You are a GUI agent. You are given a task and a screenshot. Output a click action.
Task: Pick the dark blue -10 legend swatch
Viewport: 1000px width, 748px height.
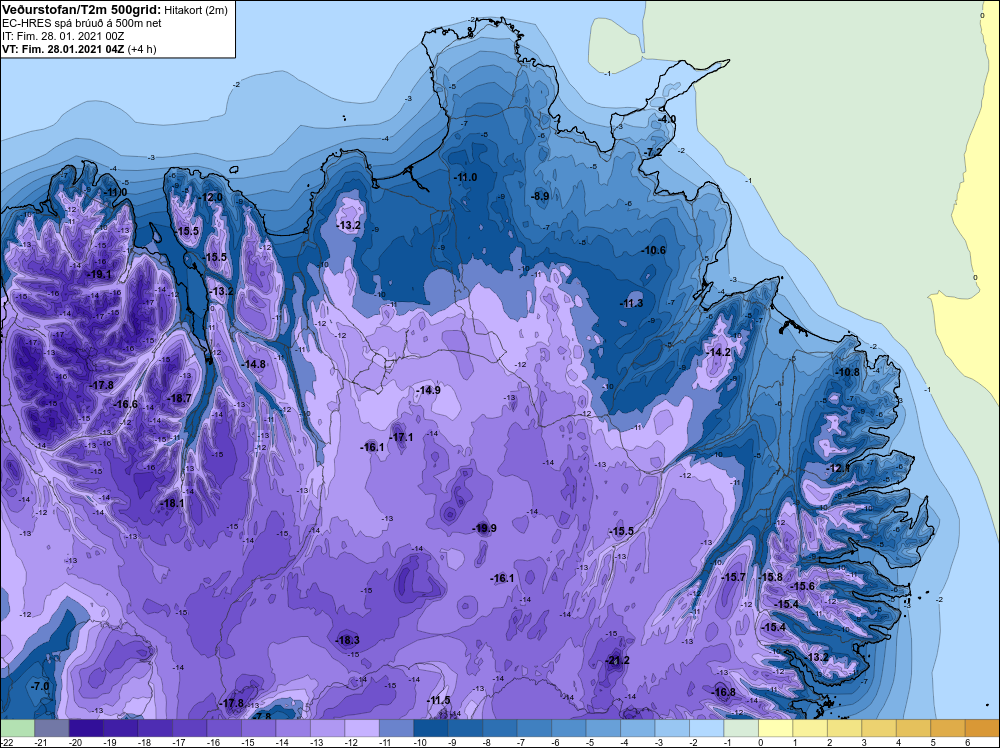[430, 728]
